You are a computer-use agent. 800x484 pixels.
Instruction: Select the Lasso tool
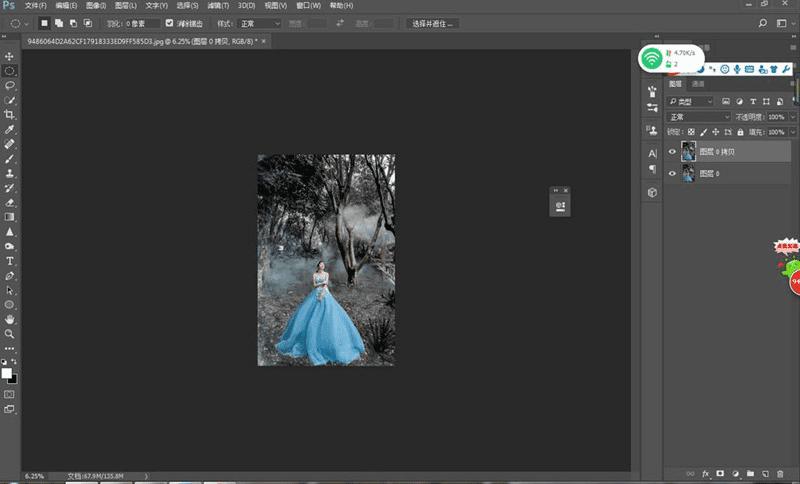(x=10, y=86)
